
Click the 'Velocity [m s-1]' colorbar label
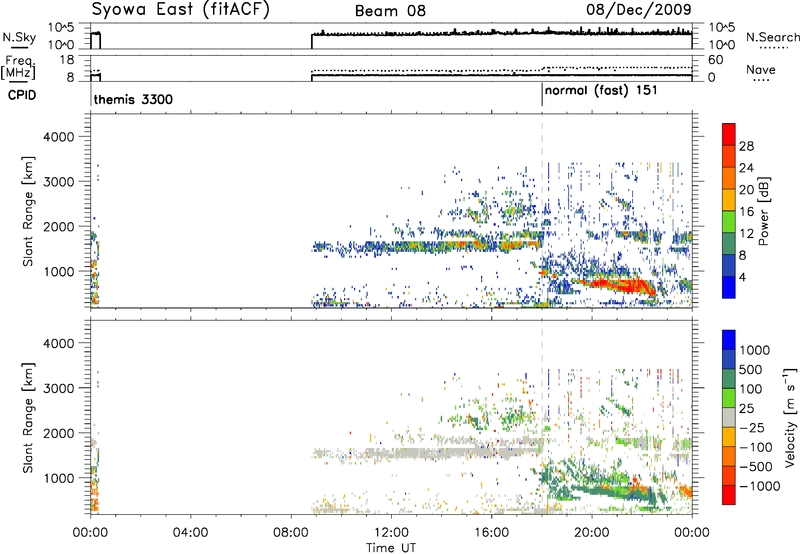pos(790,417)
